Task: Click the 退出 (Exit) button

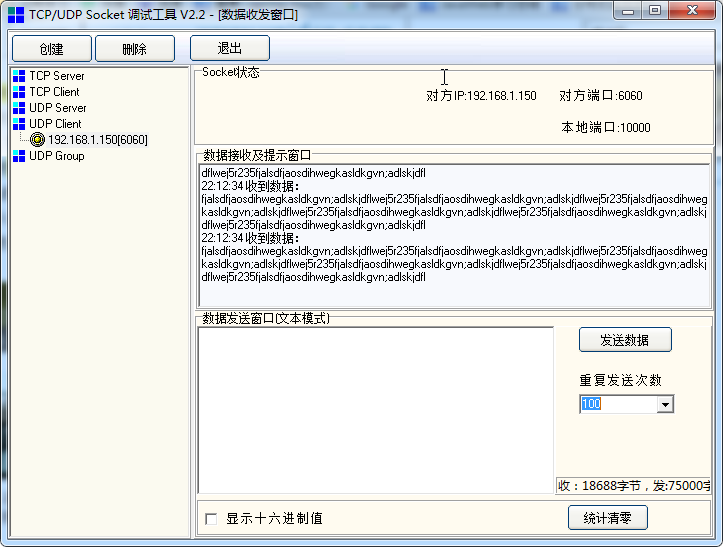Action: [x=230, y=48]
